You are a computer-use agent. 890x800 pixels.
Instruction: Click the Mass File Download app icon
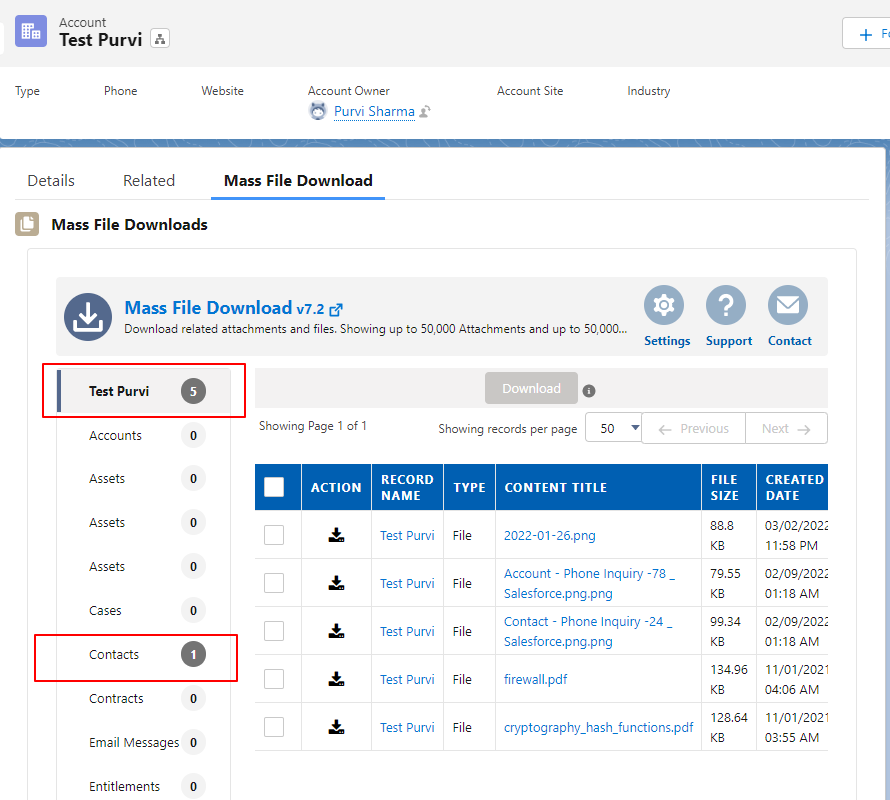tap(88, 316)
